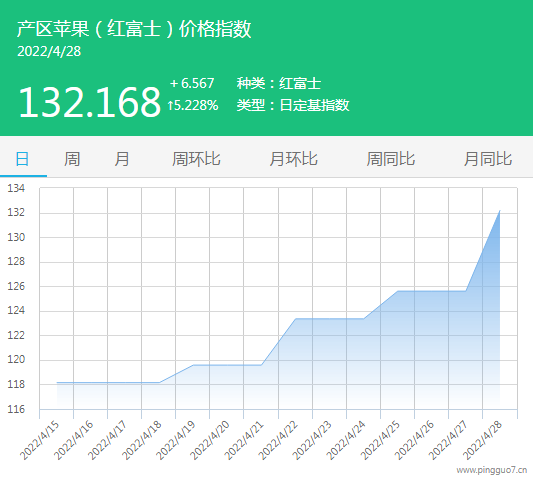The width and height of the screenshot is (533, 478).
Task: Click the chart peak at 2022/4/28
Action: click(x=500, y=211)
